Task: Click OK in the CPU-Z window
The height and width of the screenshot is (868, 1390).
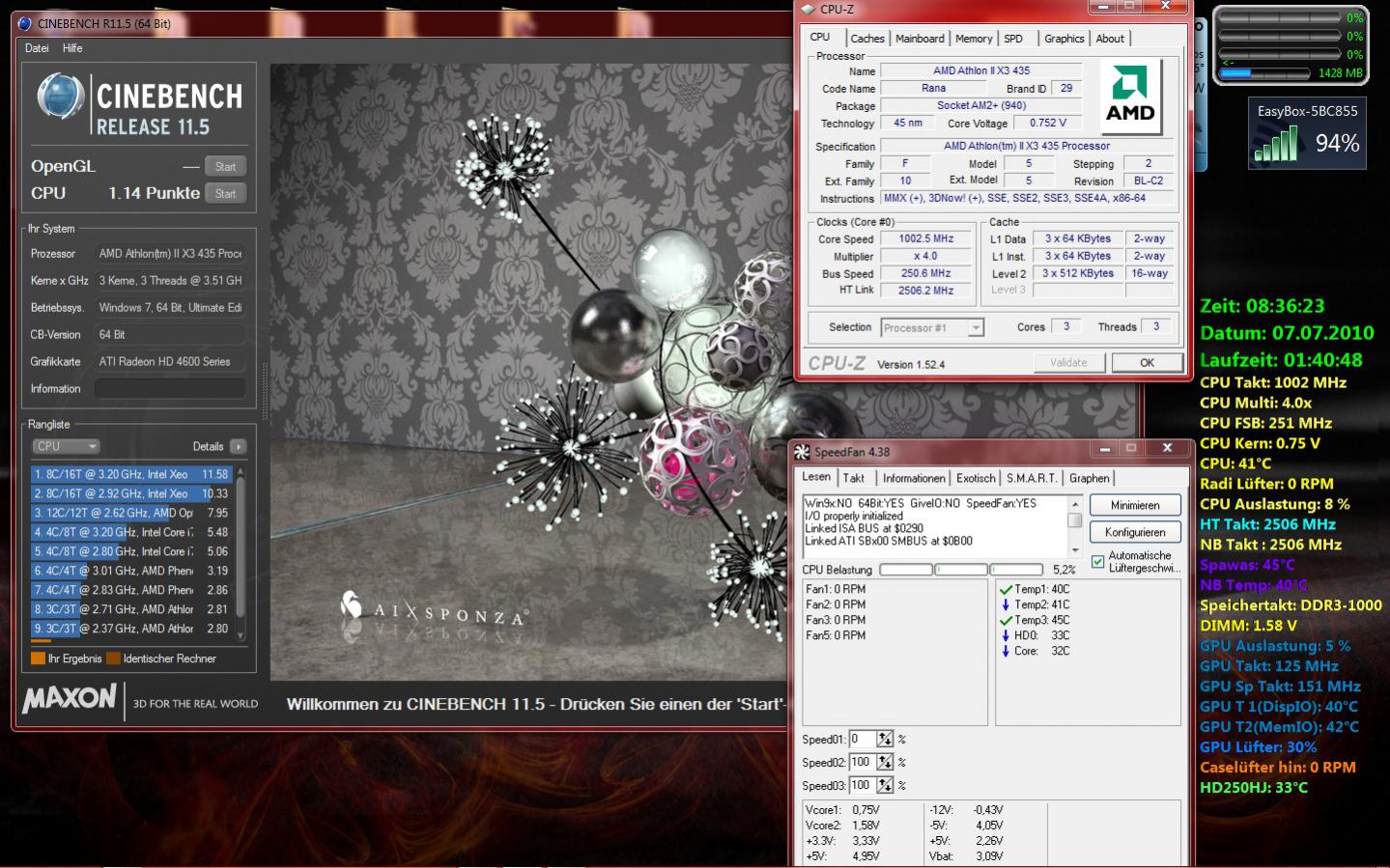Action: tap(1148, 363)
